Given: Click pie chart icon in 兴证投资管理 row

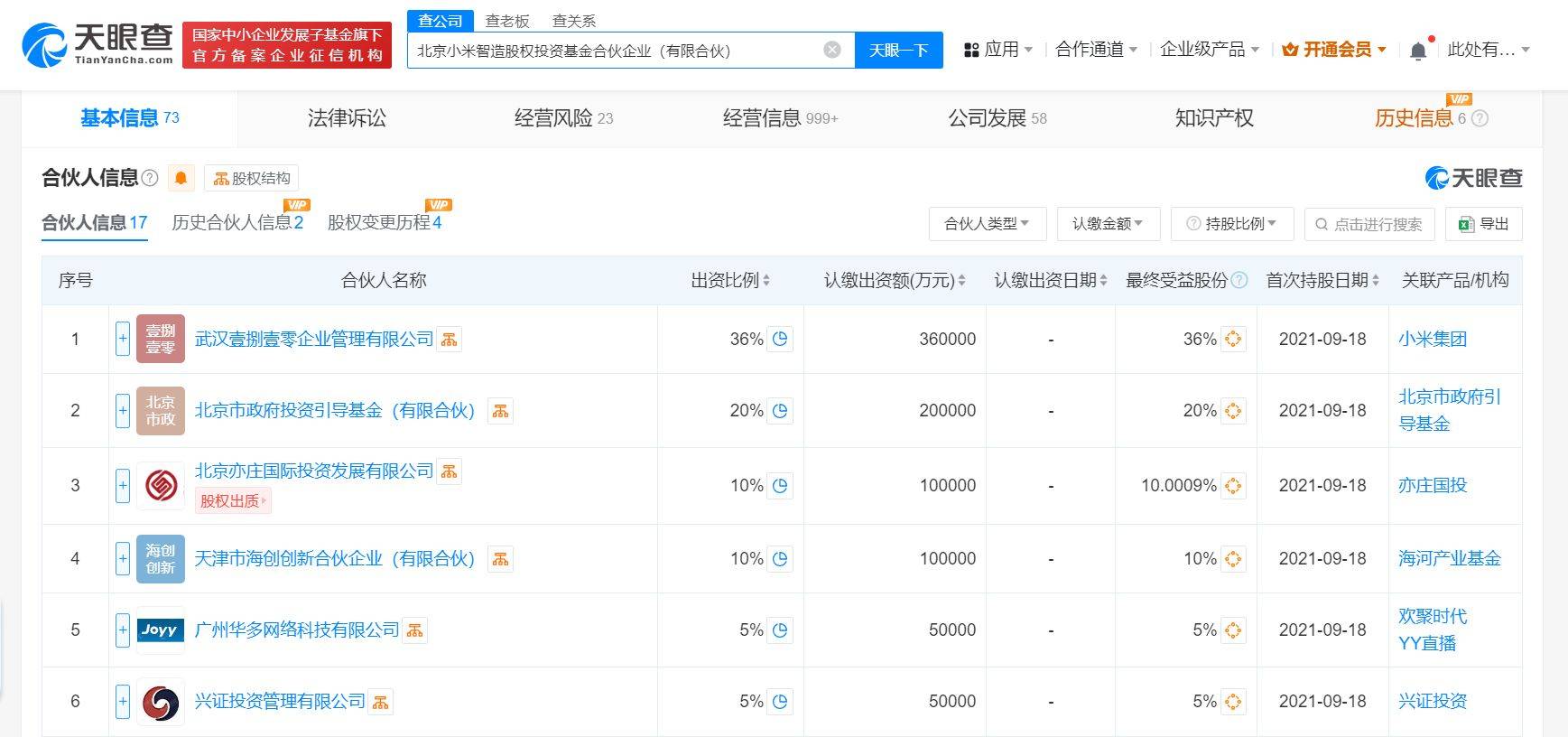Looking at the screenshot, I should point(781,701).
